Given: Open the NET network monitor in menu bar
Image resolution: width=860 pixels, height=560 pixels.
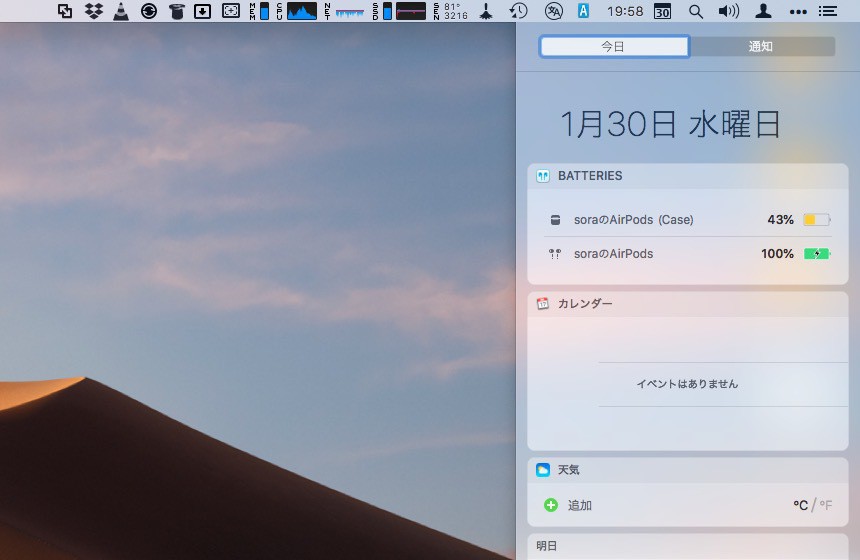Looking at the screenshot, I should [344, 11].
